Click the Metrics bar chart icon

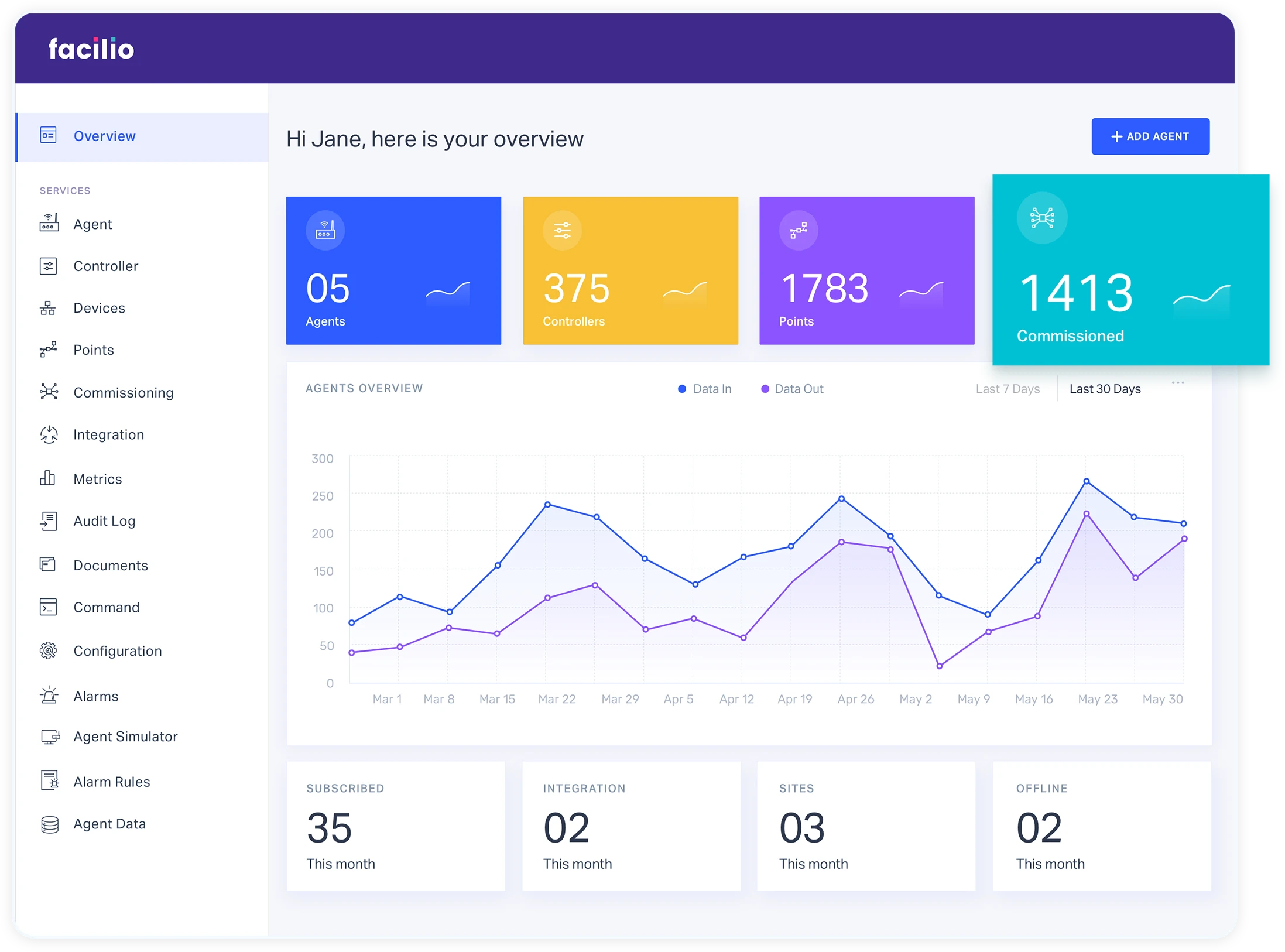[x=48, y=478]
